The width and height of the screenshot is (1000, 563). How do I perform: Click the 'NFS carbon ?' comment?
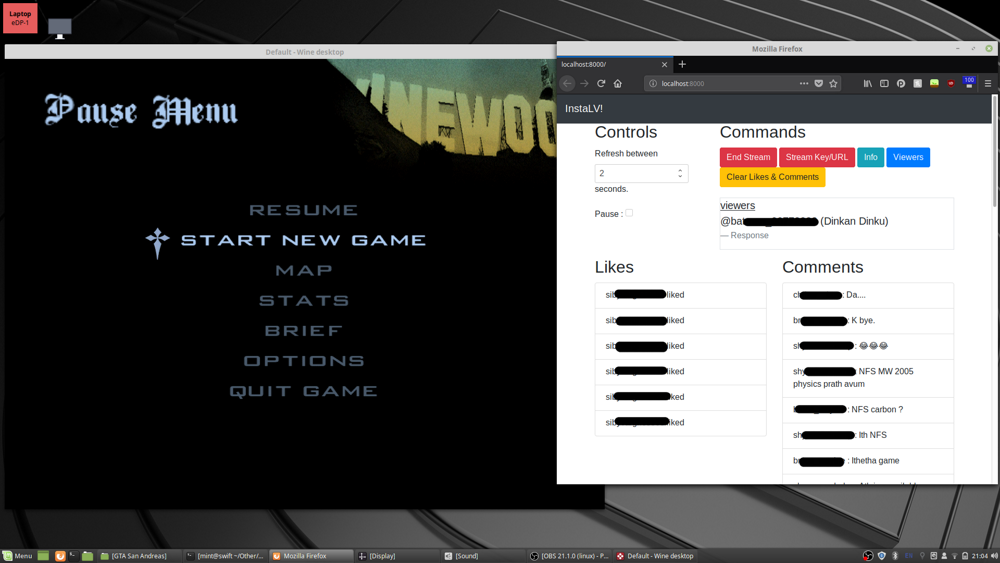(x=868, y=410)
